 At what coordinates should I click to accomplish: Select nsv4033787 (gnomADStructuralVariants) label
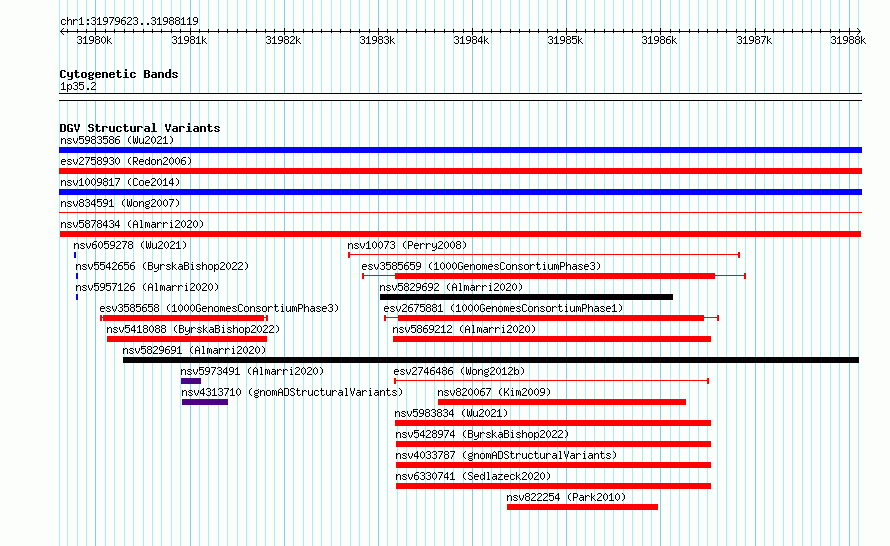pyautogui.click(x=506, y=455)
